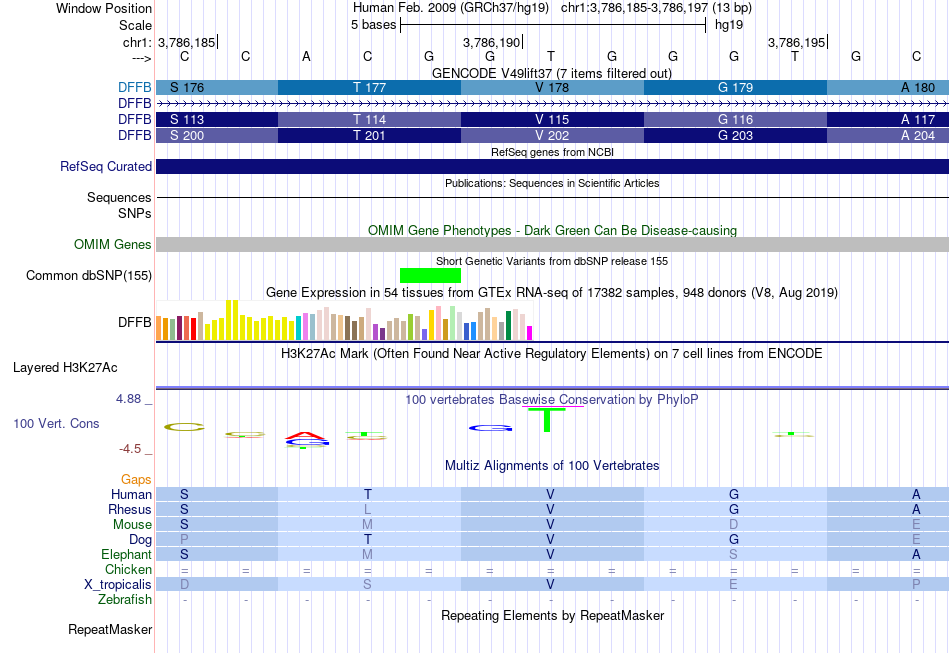Click the 'Common dbSNP(155)' track label
The width and height of the screenshot is (950, 653).
click(x=88, y=276)
